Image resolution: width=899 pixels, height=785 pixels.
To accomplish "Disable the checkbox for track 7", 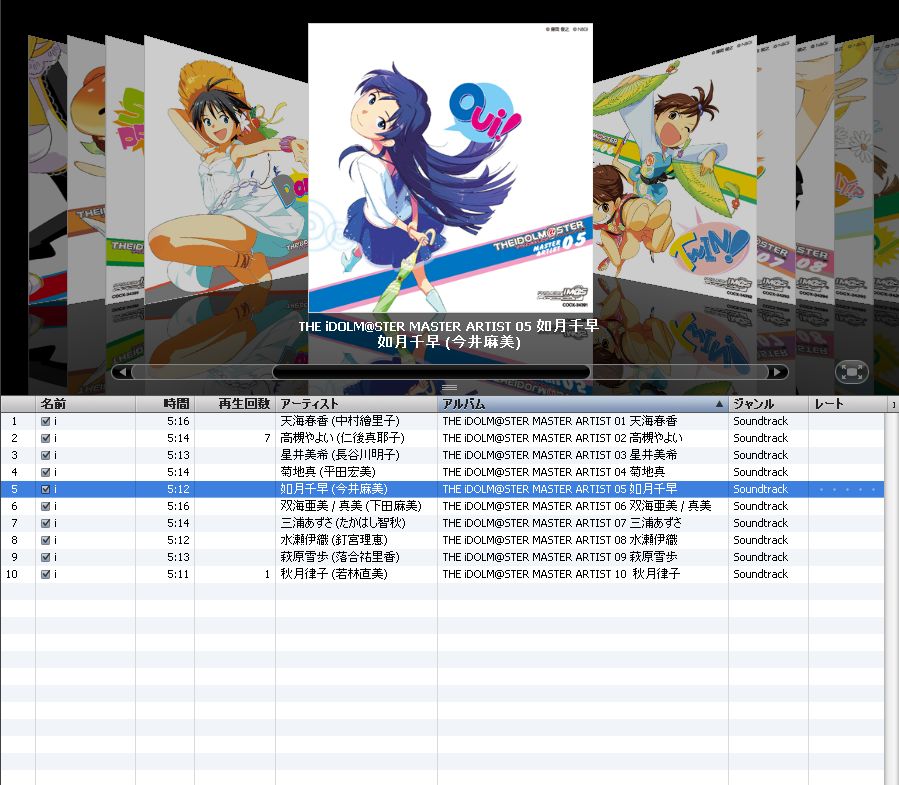I will tap(46, 523).
